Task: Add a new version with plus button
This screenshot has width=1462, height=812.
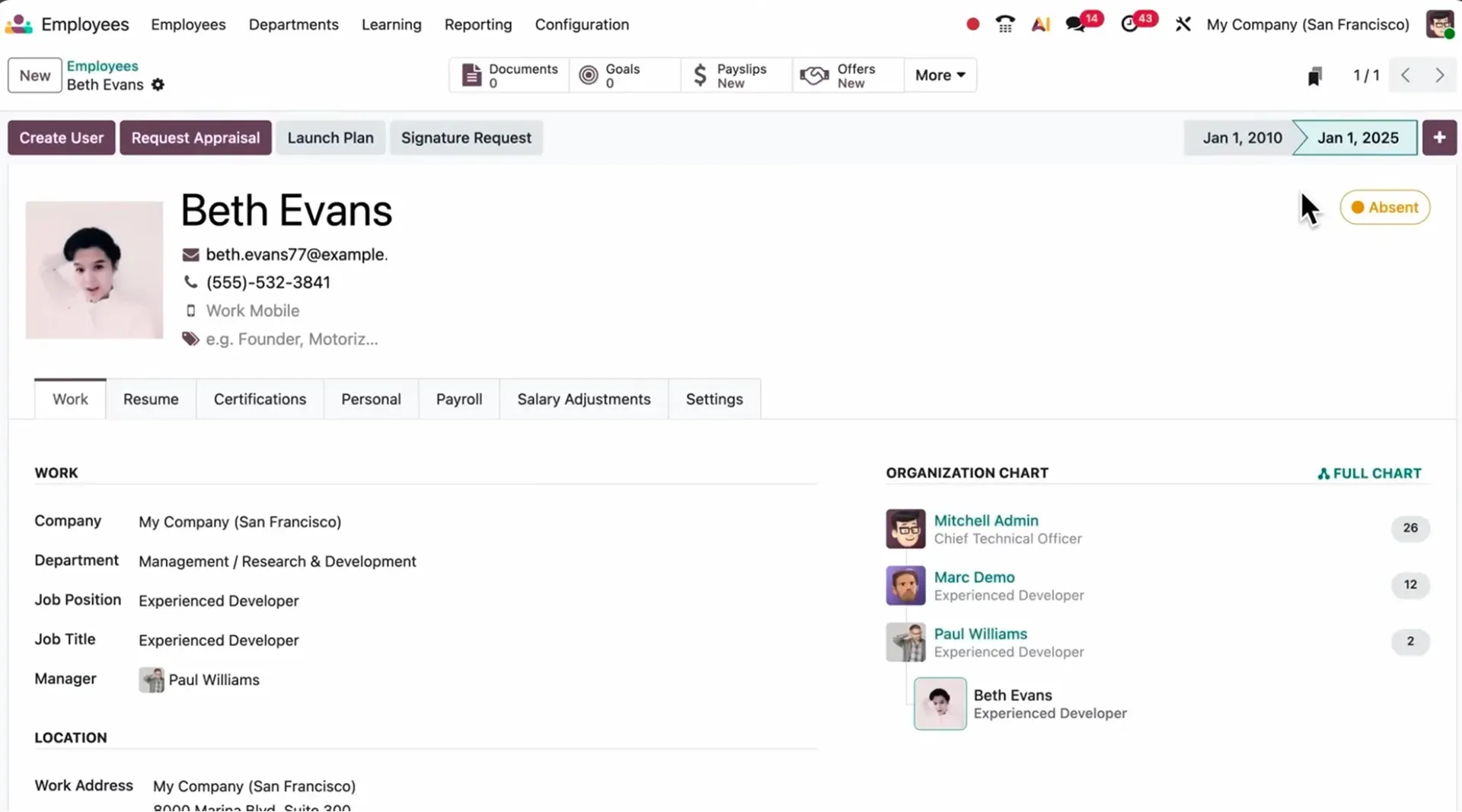Action: tap(1439, 138)
